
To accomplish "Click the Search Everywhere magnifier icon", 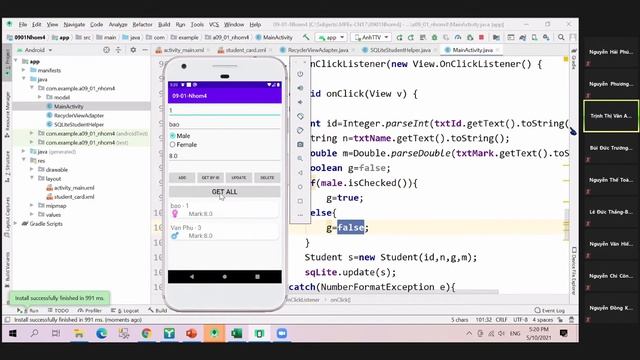I will [x=561, y=37].
